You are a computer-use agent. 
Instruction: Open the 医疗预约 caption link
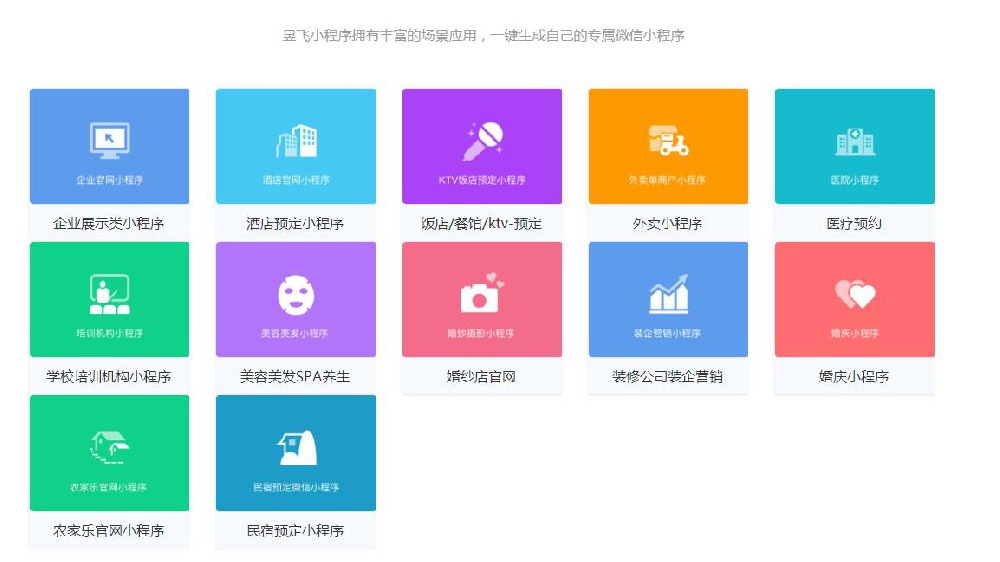coord(854,224)
